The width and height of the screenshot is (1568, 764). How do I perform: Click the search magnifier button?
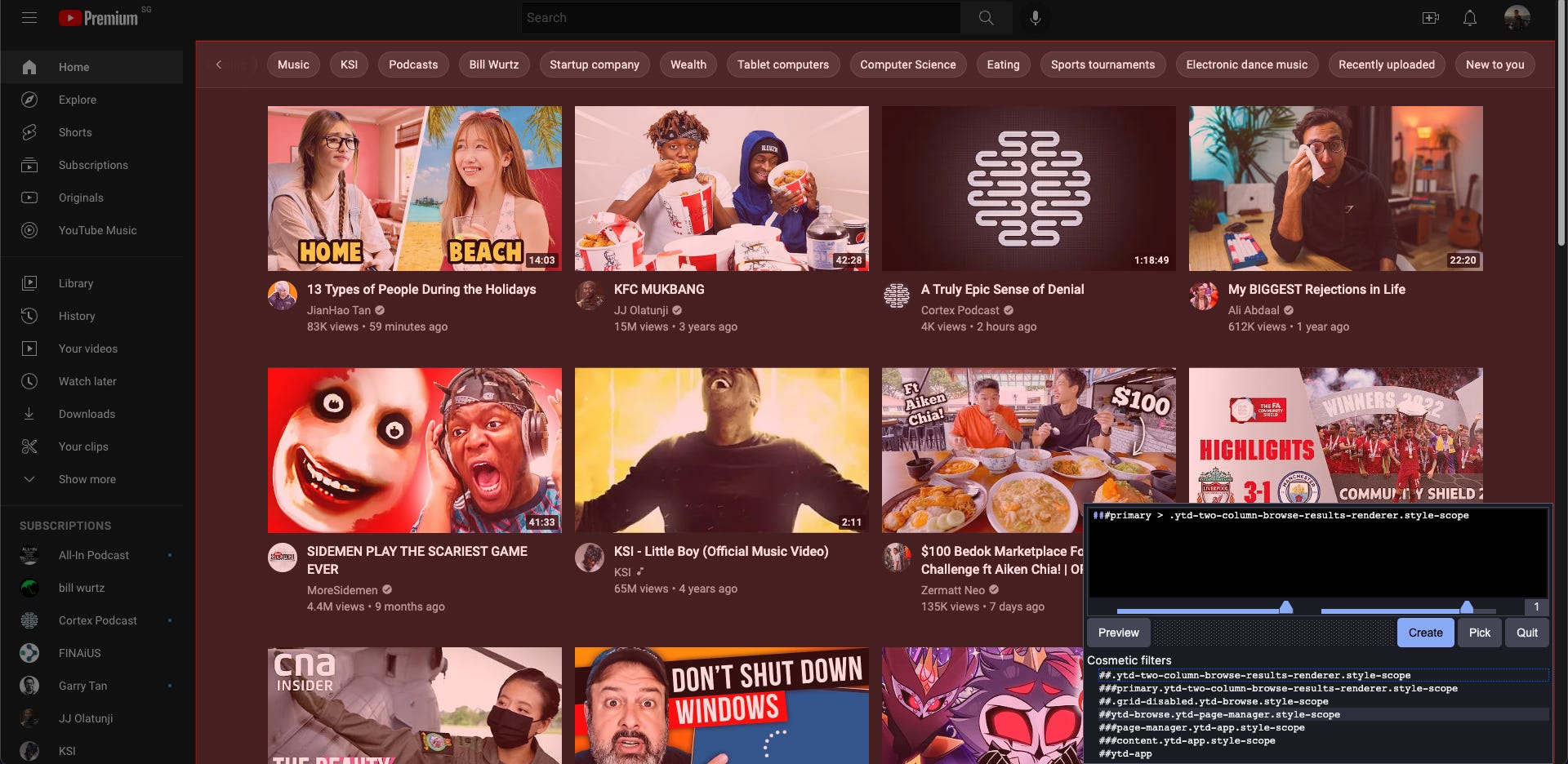coord(986,17)
